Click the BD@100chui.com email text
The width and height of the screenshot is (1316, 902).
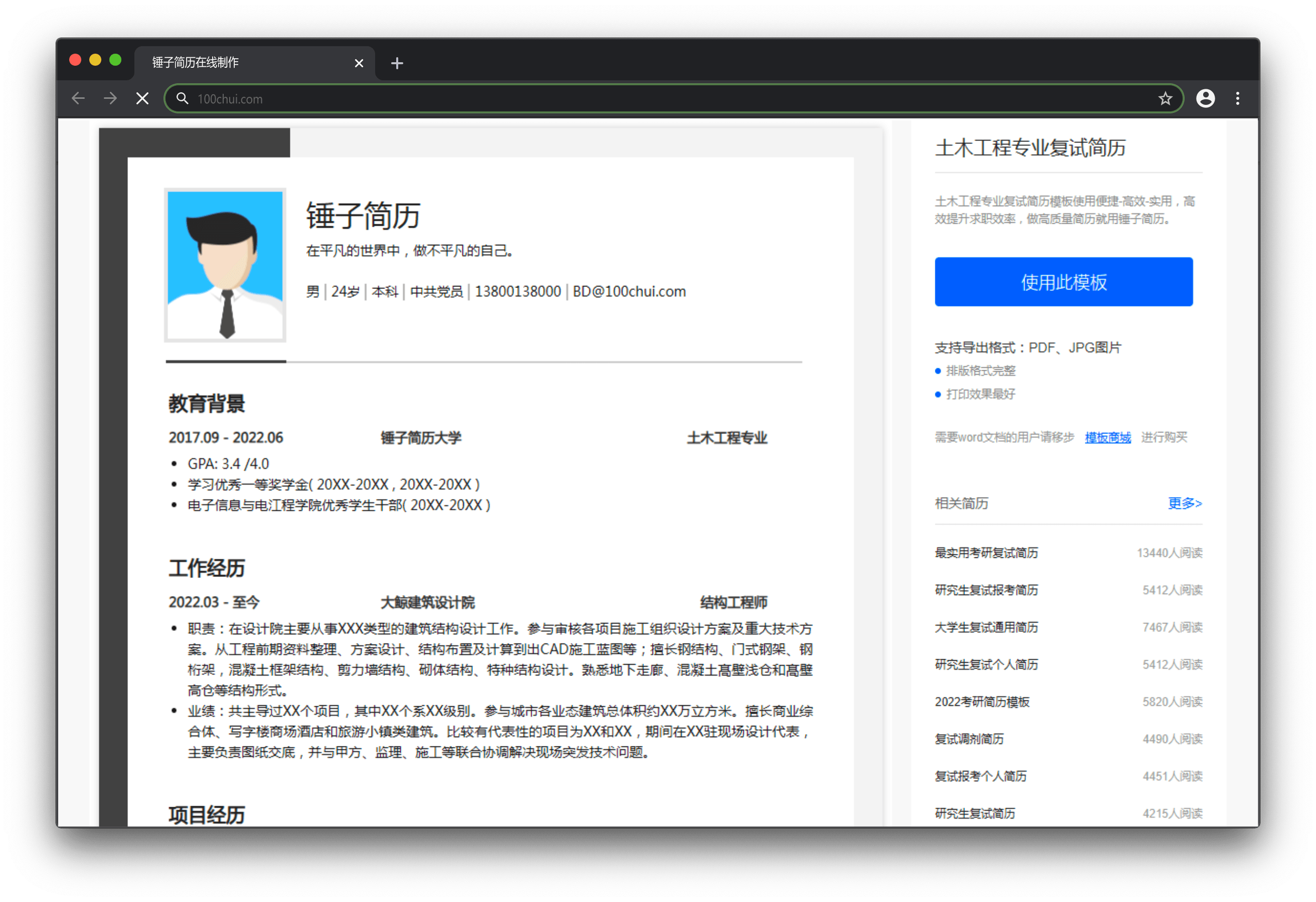point(629,291)
